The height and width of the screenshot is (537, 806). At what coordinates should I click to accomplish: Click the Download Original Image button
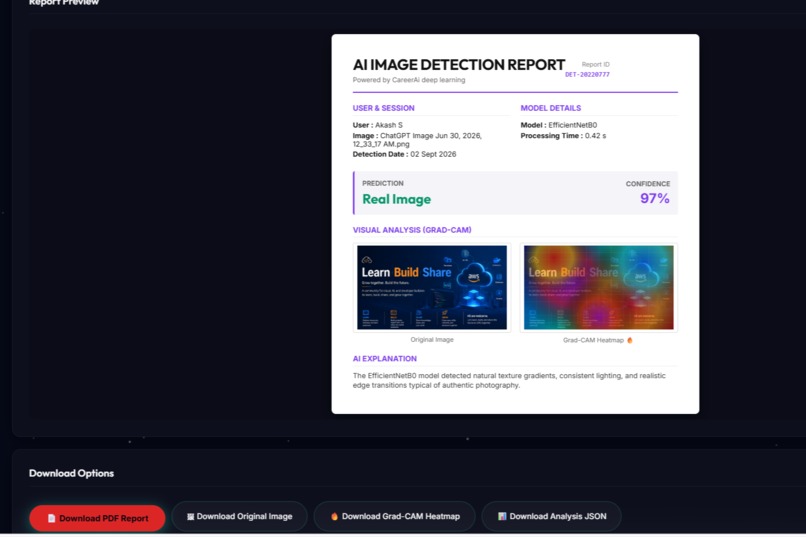[240, 516]
